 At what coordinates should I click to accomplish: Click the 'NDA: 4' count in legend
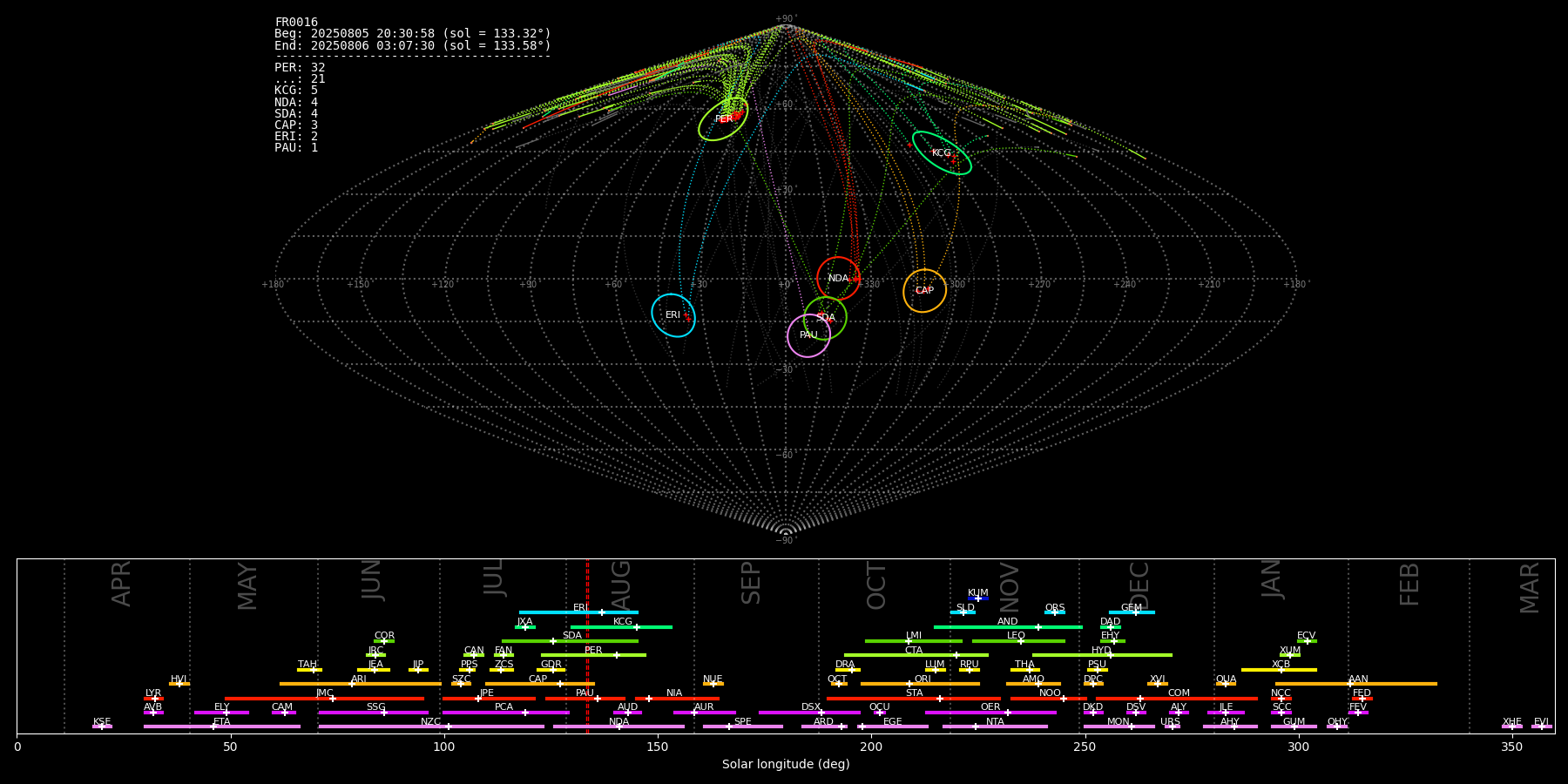click(296, 103)
